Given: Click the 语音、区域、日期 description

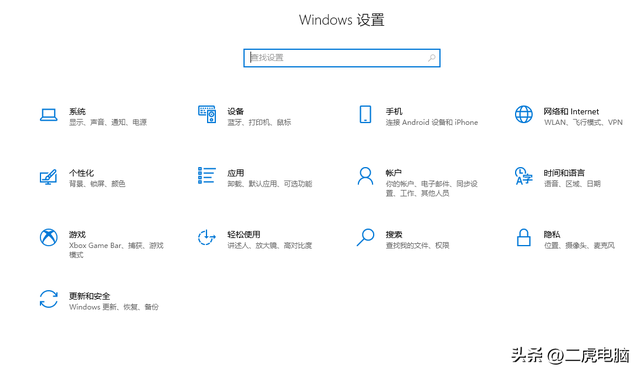Looking at the screenshot, I should click(572, 184).
